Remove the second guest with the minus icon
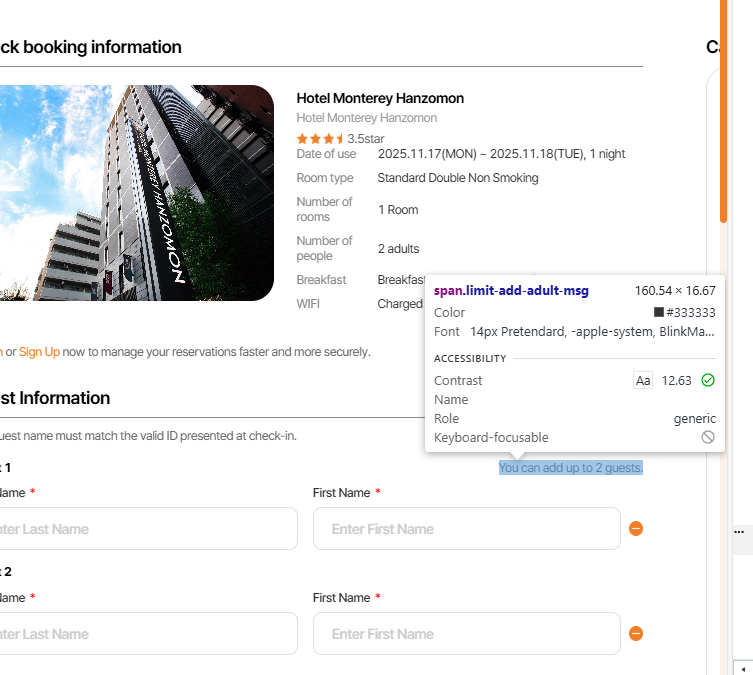The image size is (753, 675). [x=635, y=634]
